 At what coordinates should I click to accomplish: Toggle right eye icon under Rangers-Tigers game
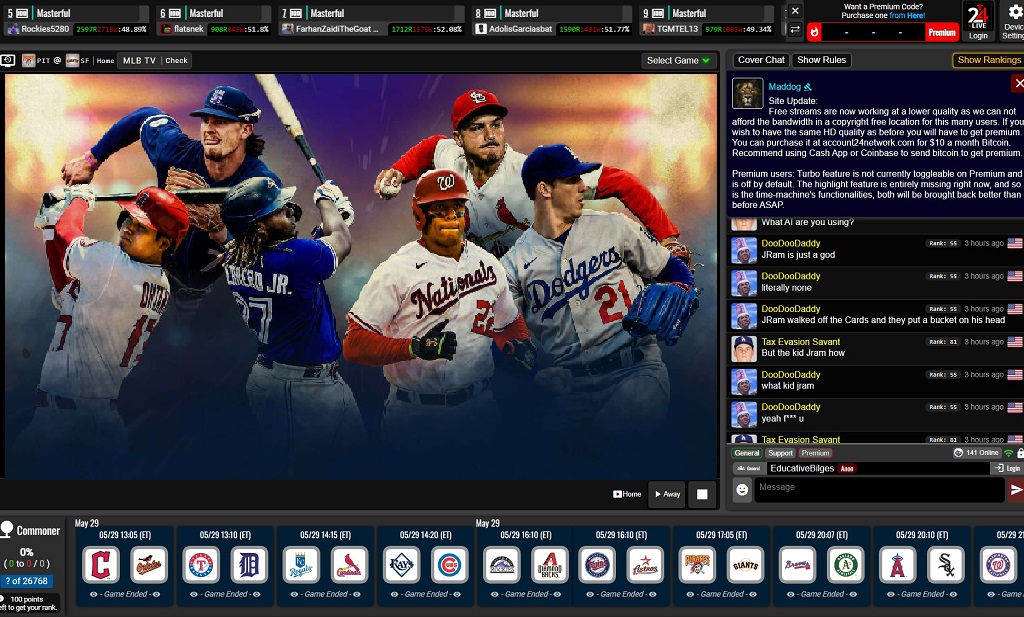[257, 595]
